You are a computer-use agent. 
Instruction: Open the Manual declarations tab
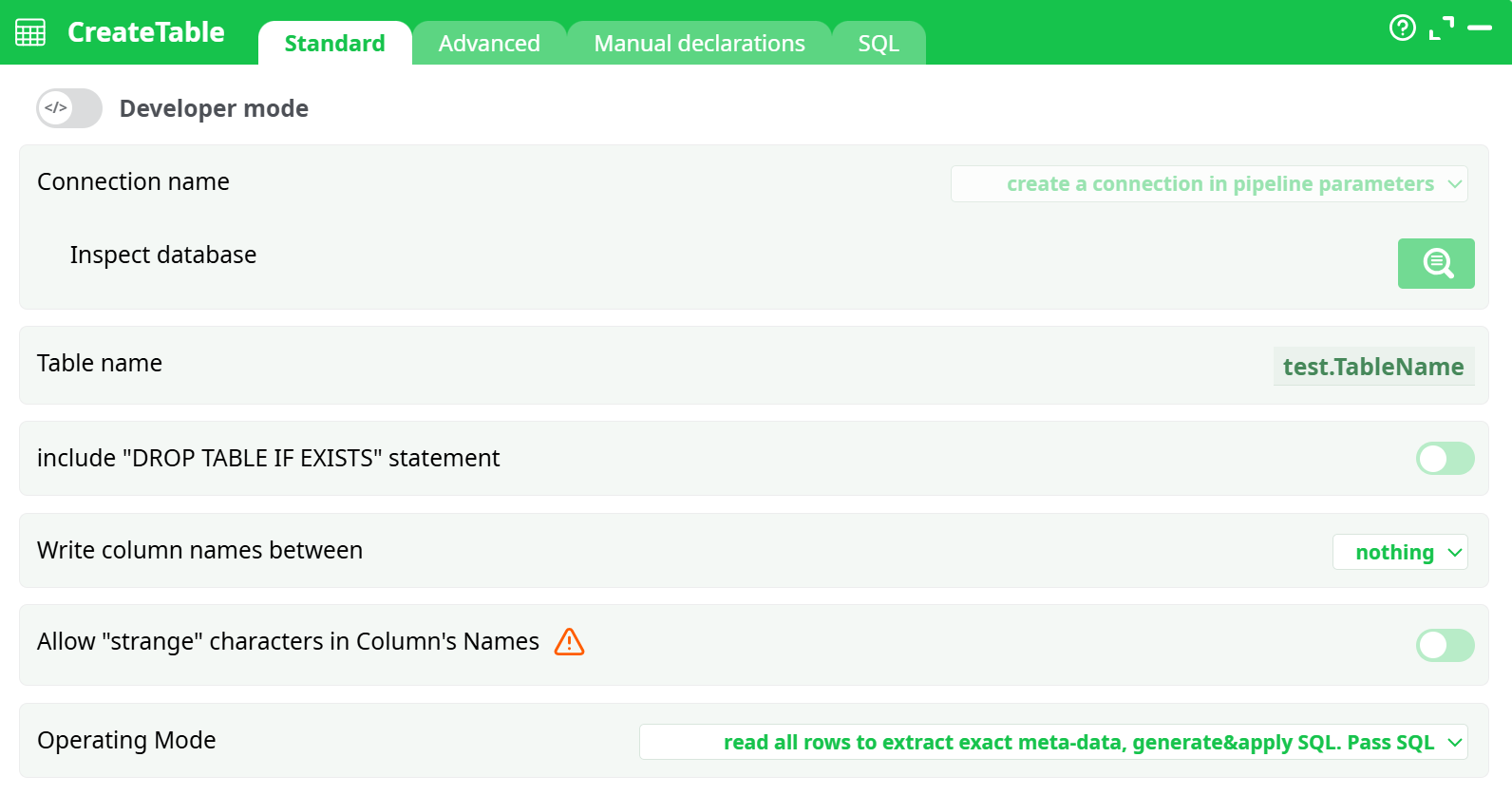[699, 44]
